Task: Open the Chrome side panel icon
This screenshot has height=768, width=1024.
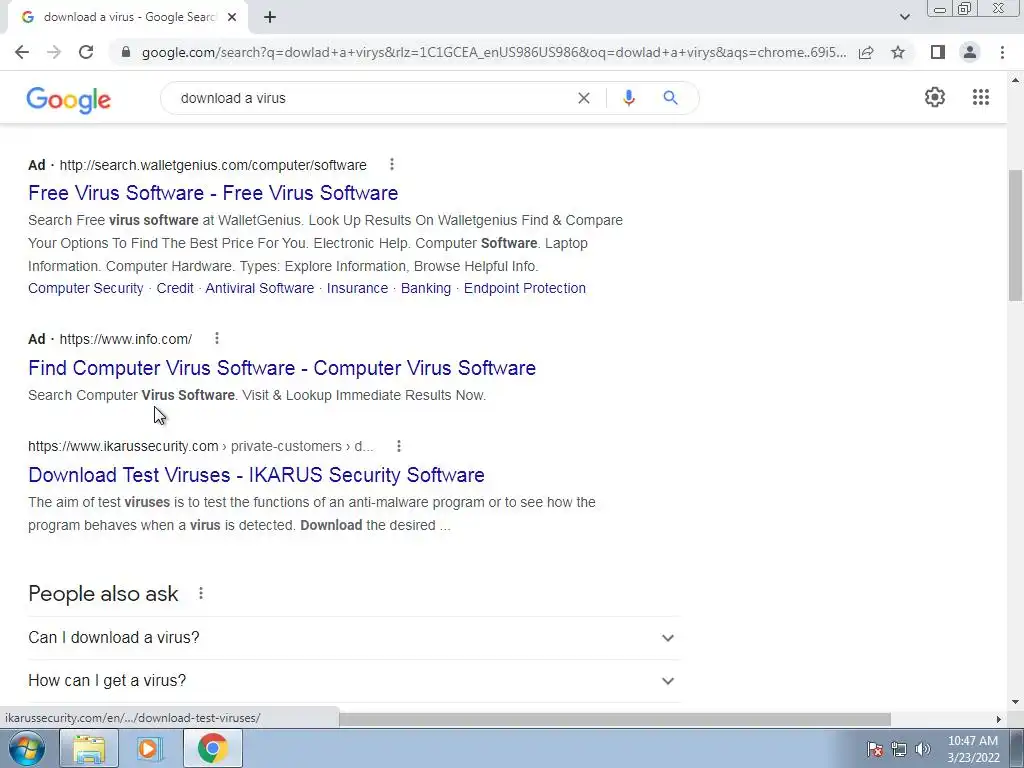Action: pos(938,52)
